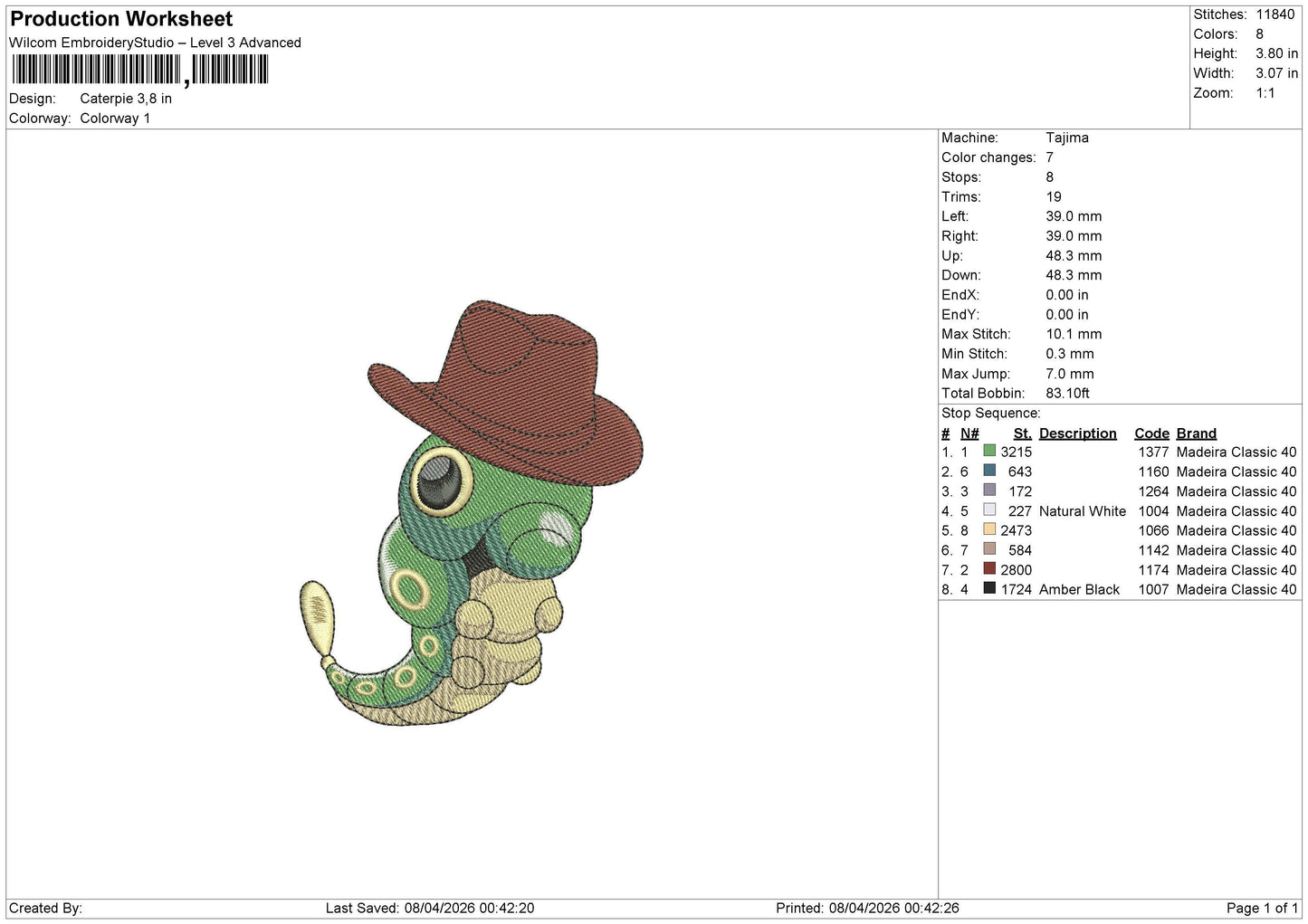
Task: Click the tan swatch for thread 1142
Action: click(x=989, y=549)
